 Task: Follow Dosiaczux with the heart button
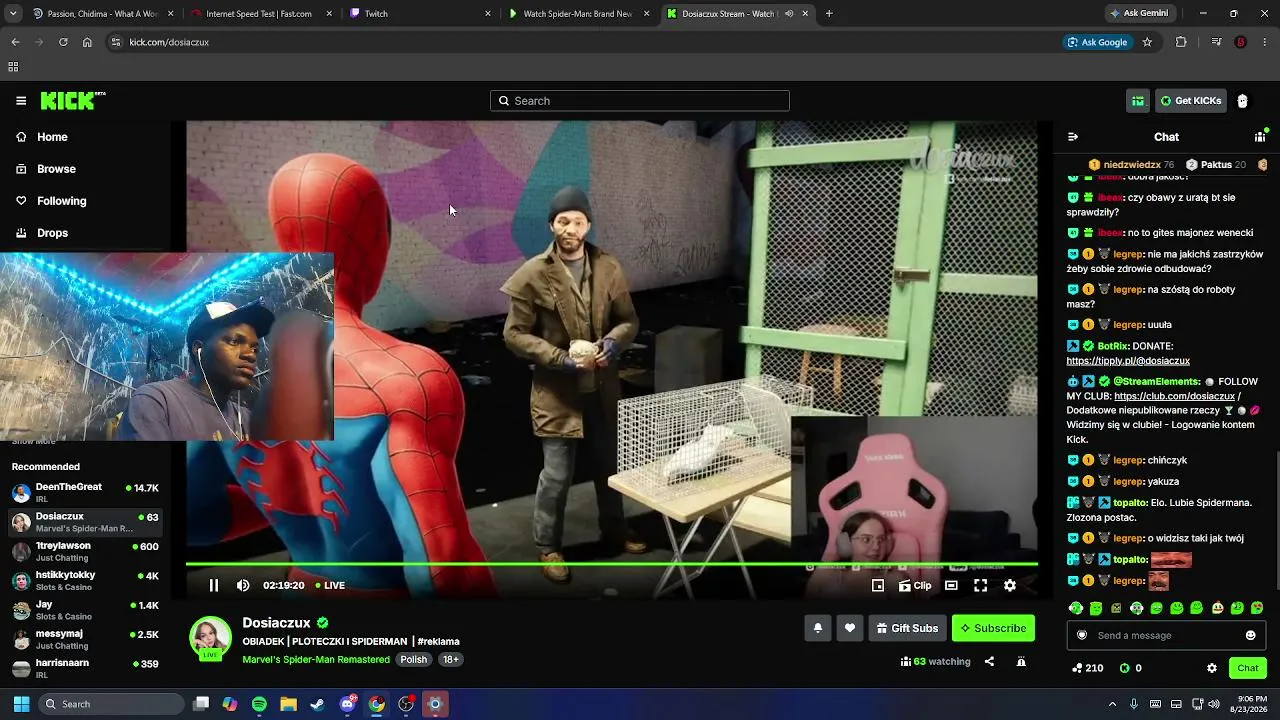850,628
